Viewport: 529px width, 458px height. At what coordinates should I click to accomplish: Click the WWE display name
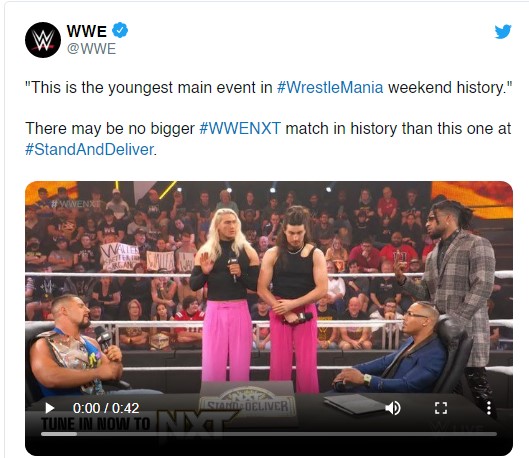(87, 31)
